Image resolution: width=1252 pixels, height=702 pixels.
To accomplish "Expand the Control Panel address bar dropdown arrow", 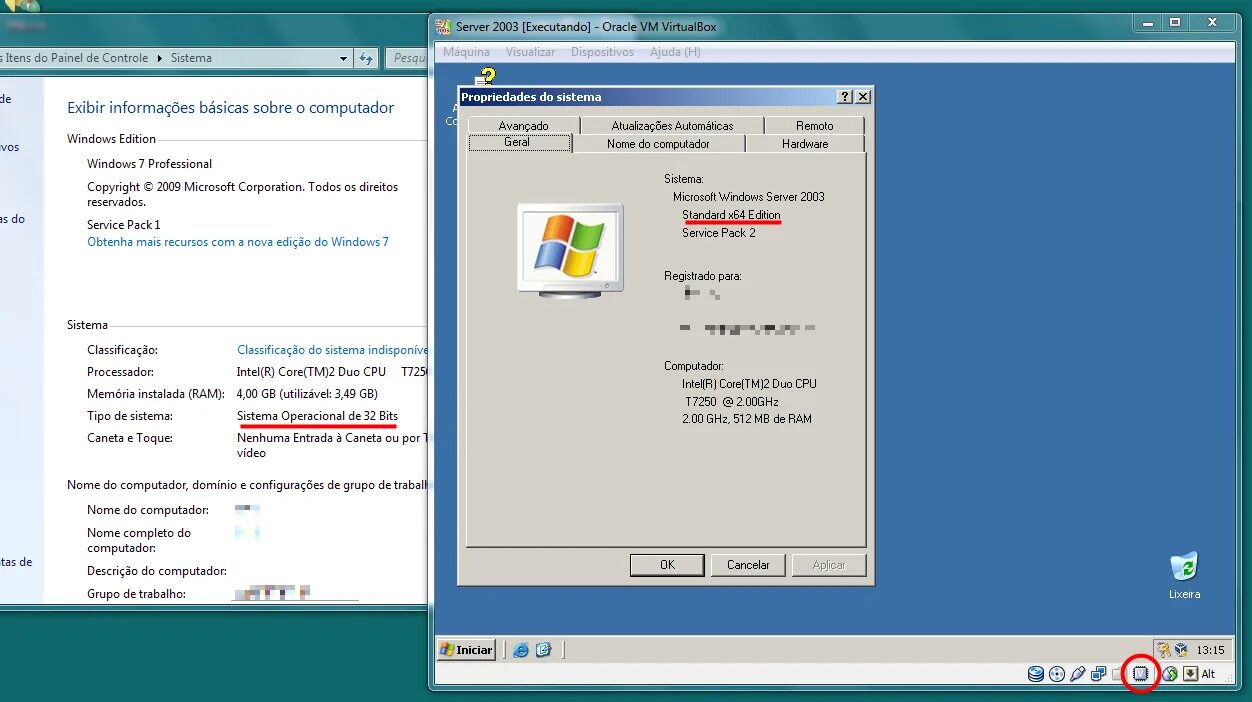I will click(x=344, y=58).
